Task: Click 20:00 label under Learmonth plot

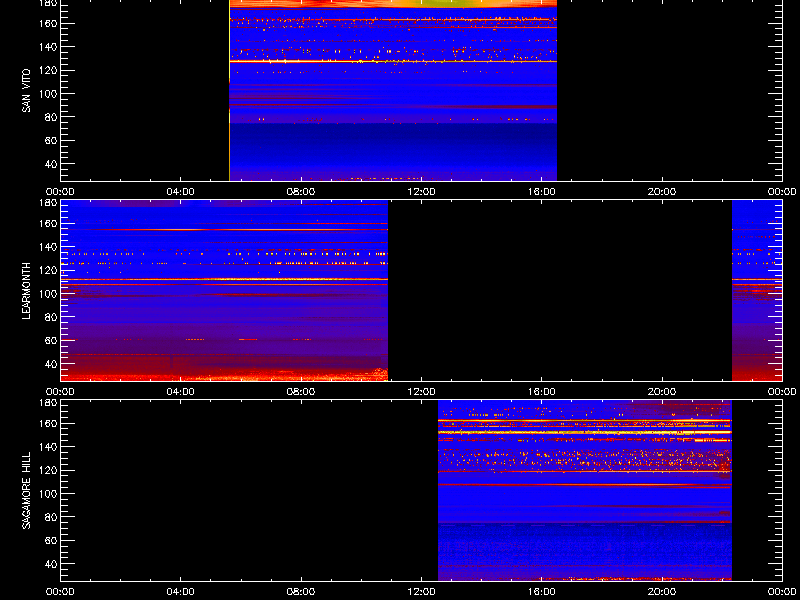Action: (x=662, y=392)
